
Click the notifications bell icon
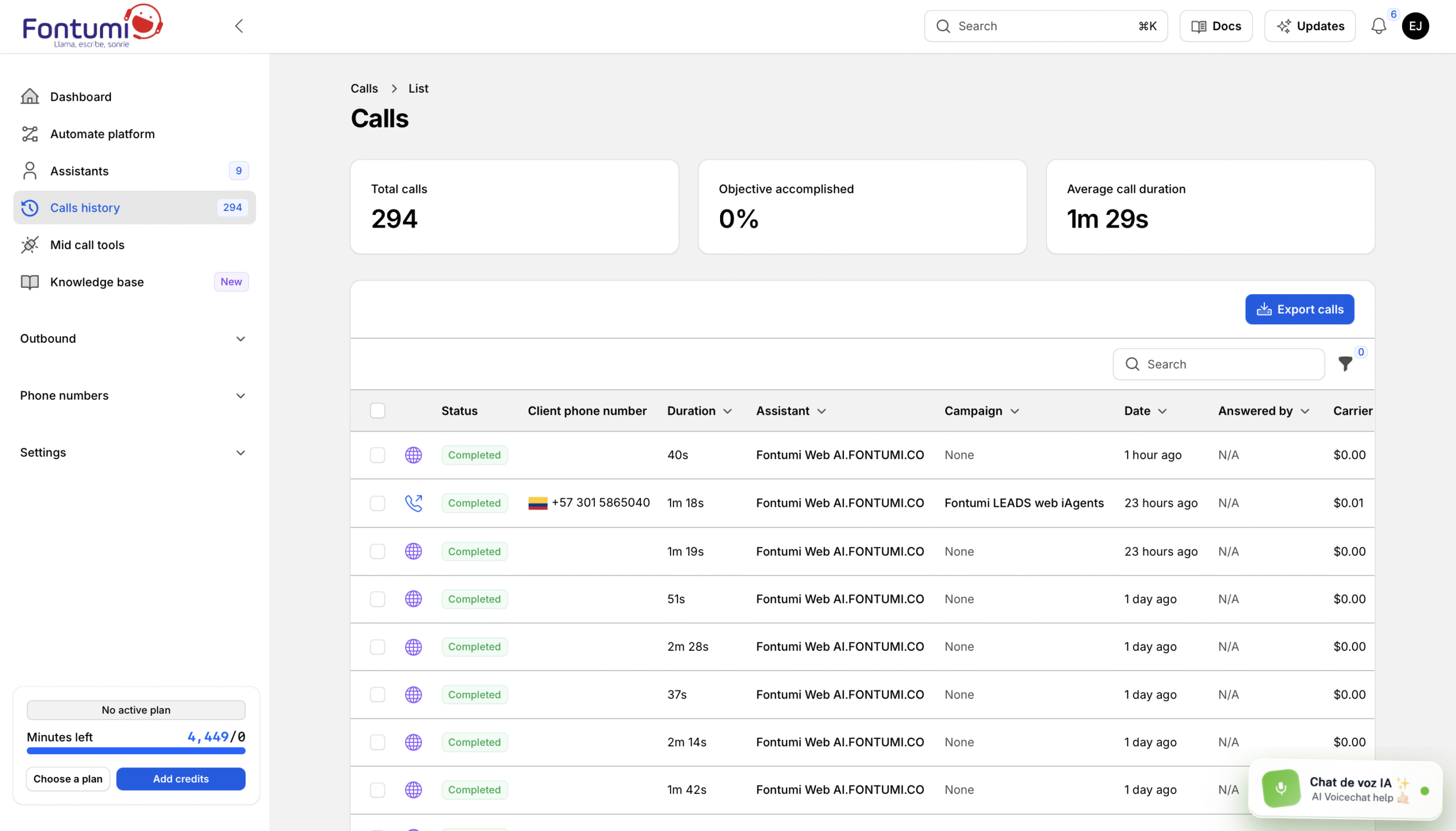pos(1379,26)
